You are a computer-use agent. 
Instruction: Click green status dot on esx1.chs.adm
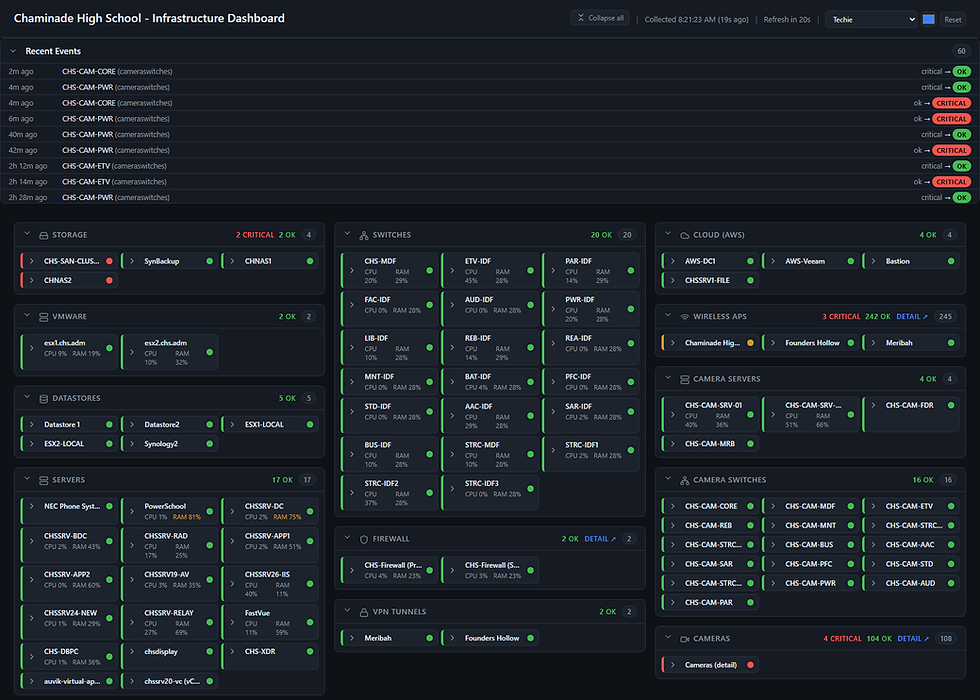pyautogui.click(x=109, y=348)
